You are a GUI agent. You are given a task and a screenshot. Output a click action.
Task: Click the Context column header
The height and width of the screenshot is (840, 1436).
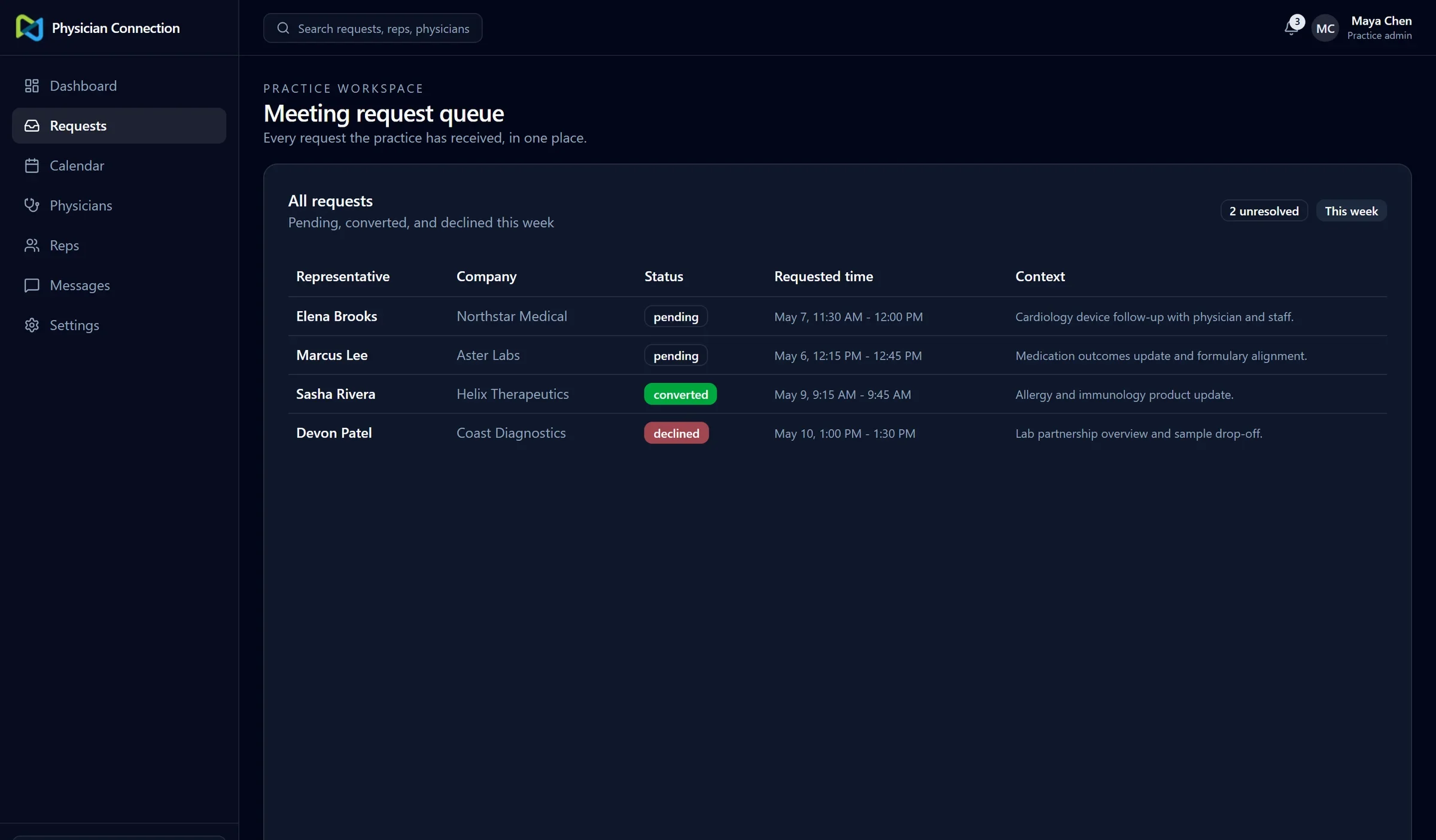[x=1040, y=276]
